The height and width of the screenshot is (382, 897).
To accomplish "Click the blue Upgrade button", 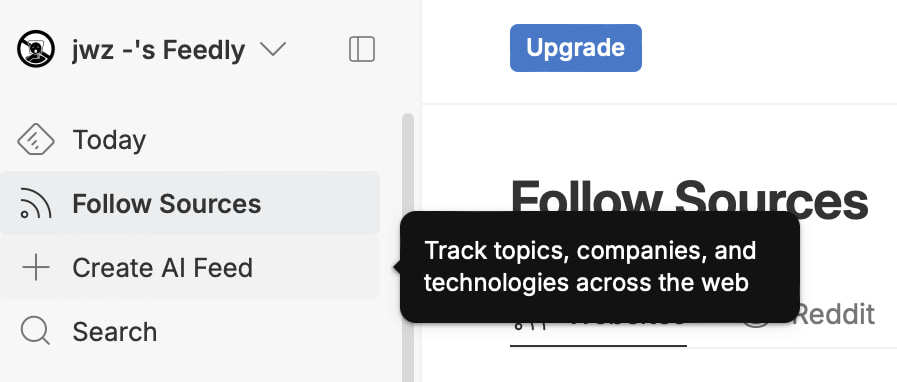I will [575, 48].
